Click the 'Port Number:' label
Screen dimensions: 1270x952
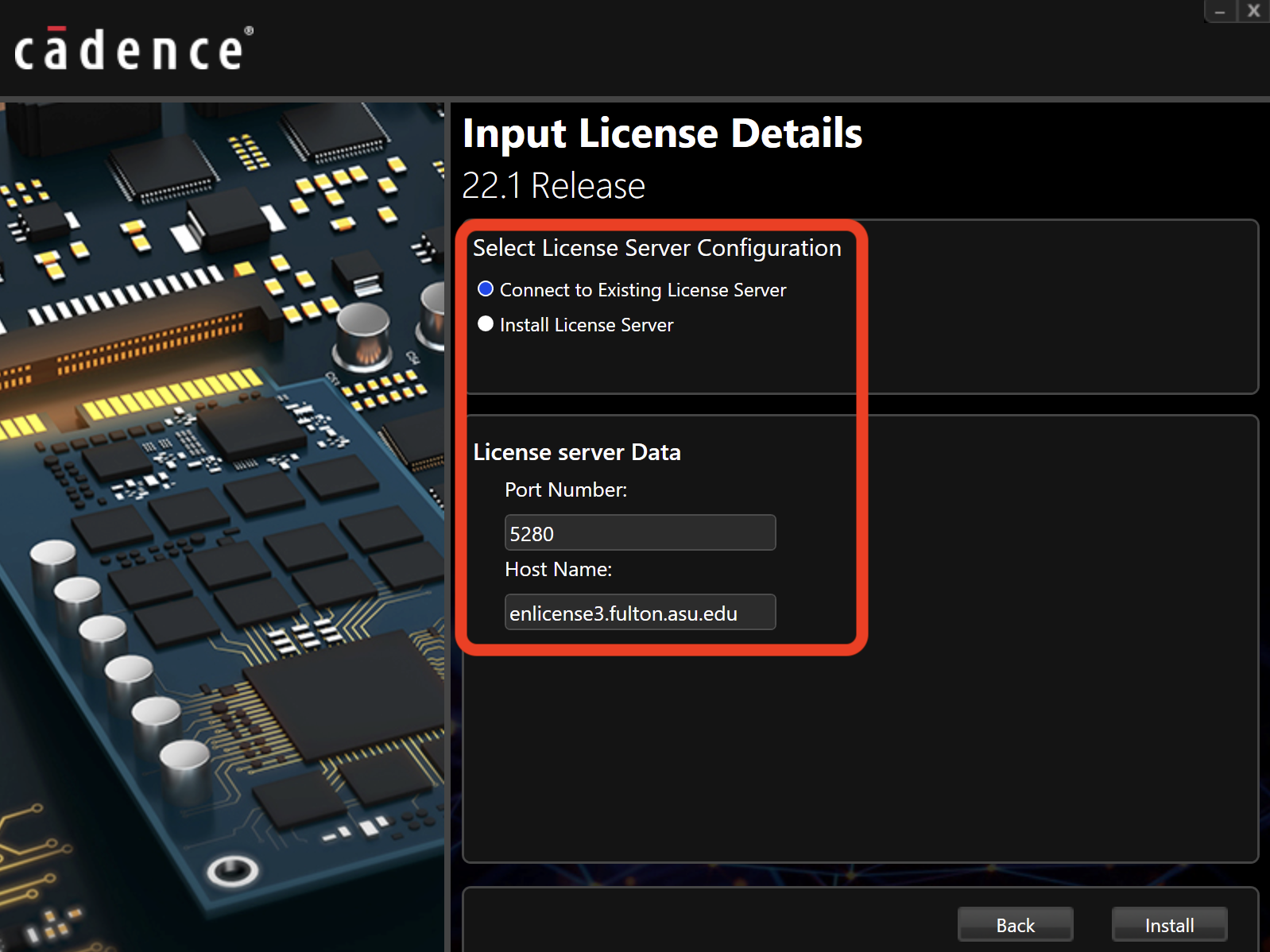[x=566, y=490]
